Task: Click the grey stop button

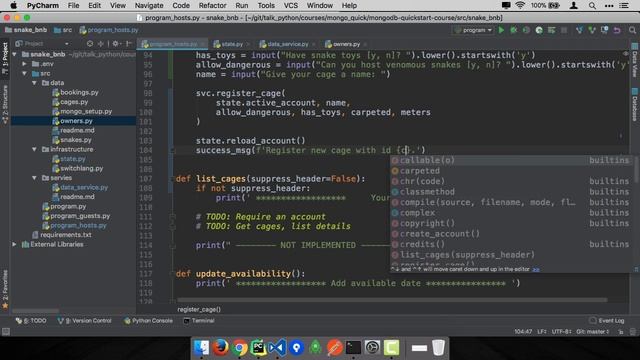Action: [564, 30]
